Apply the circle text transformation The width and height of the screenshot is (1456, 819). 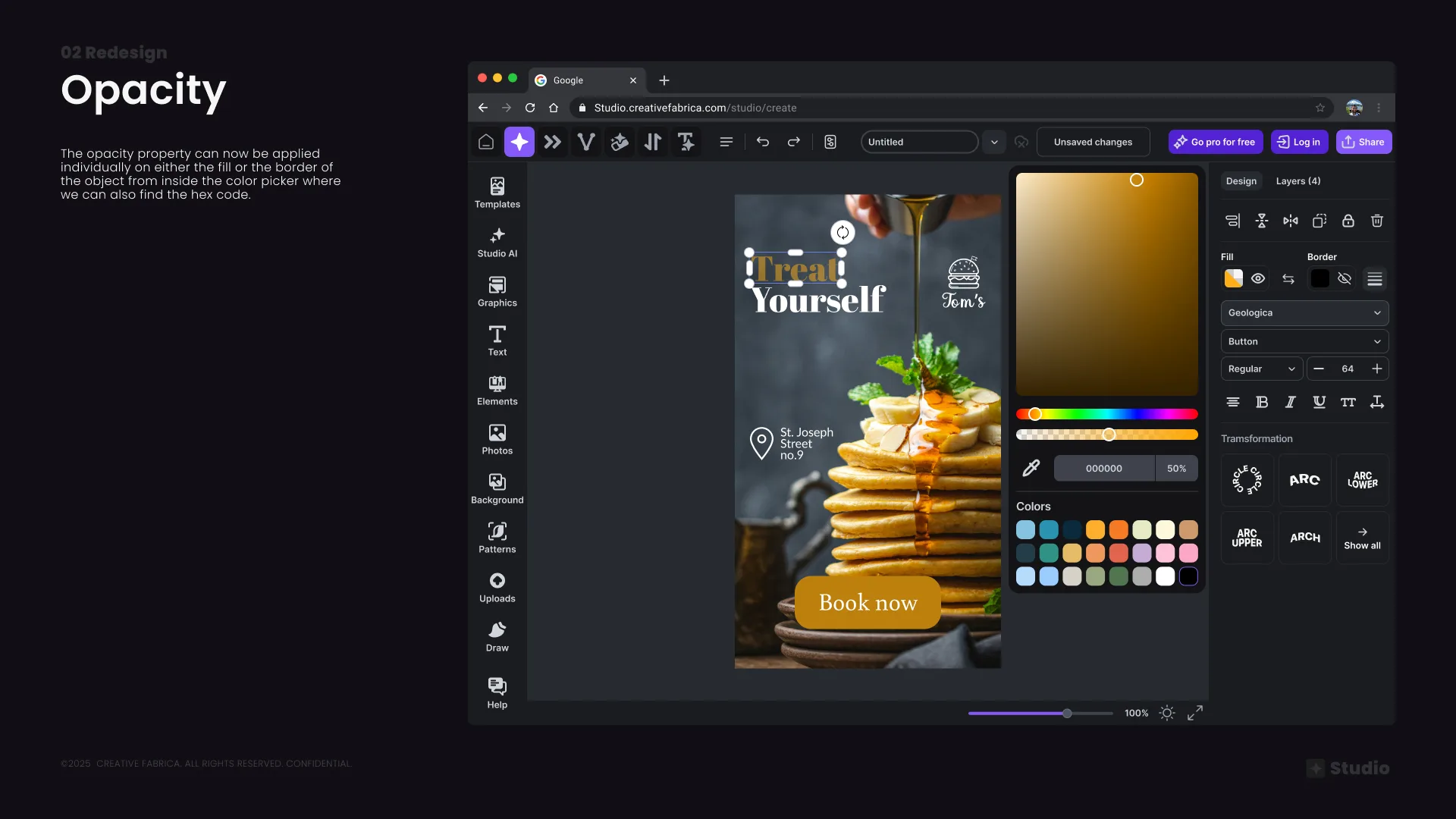coord(1247,480)
